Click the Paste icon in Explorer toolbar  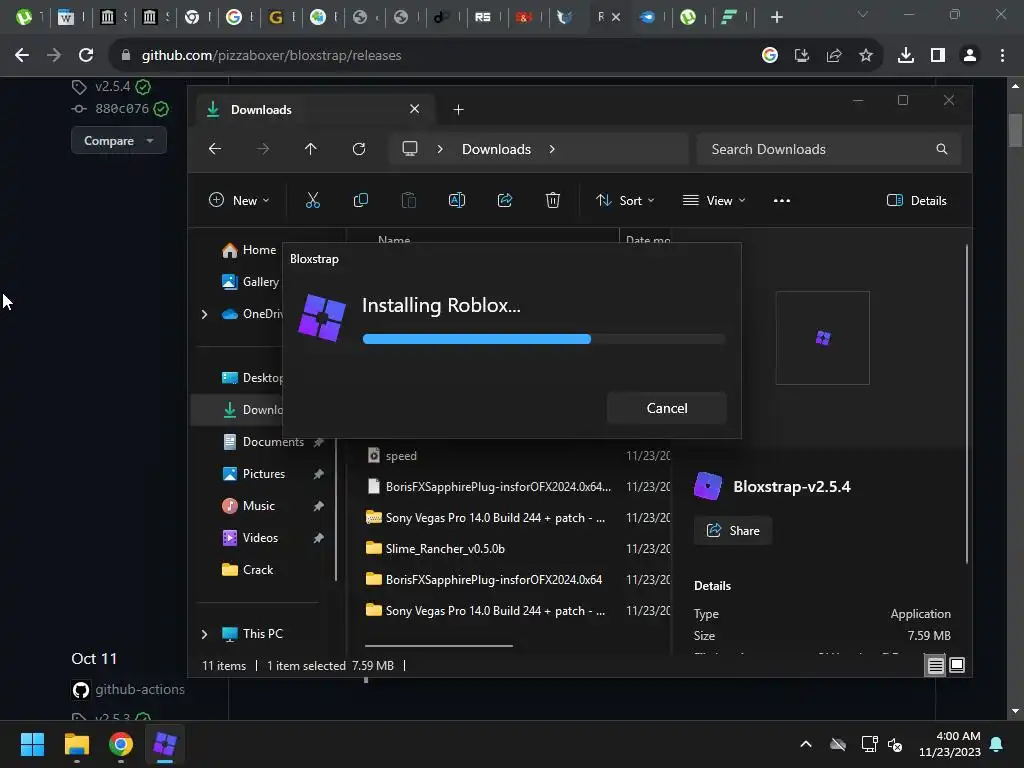409,200
